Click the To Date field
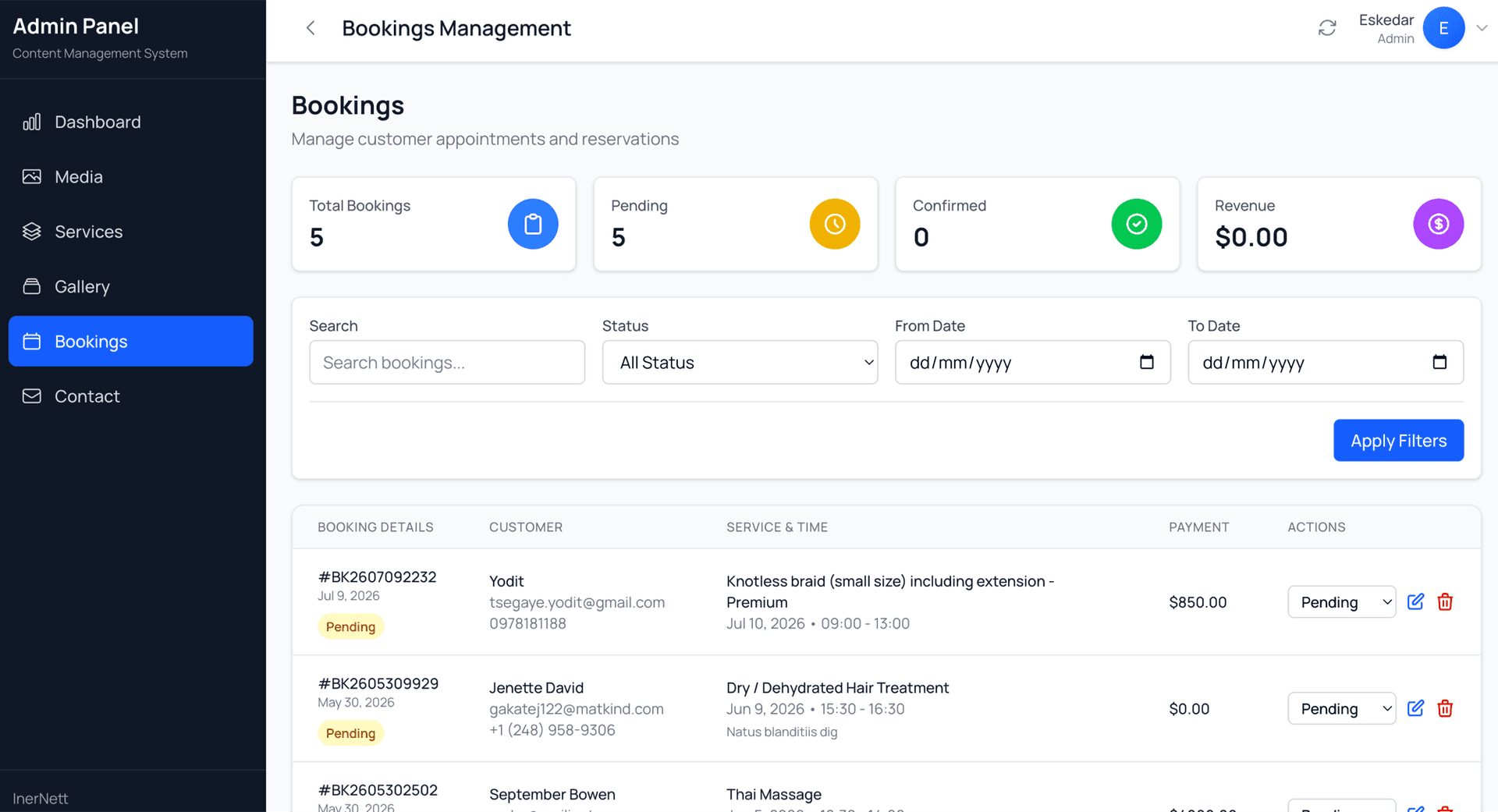The image size is (1498, 812). tap(1326, 362)
